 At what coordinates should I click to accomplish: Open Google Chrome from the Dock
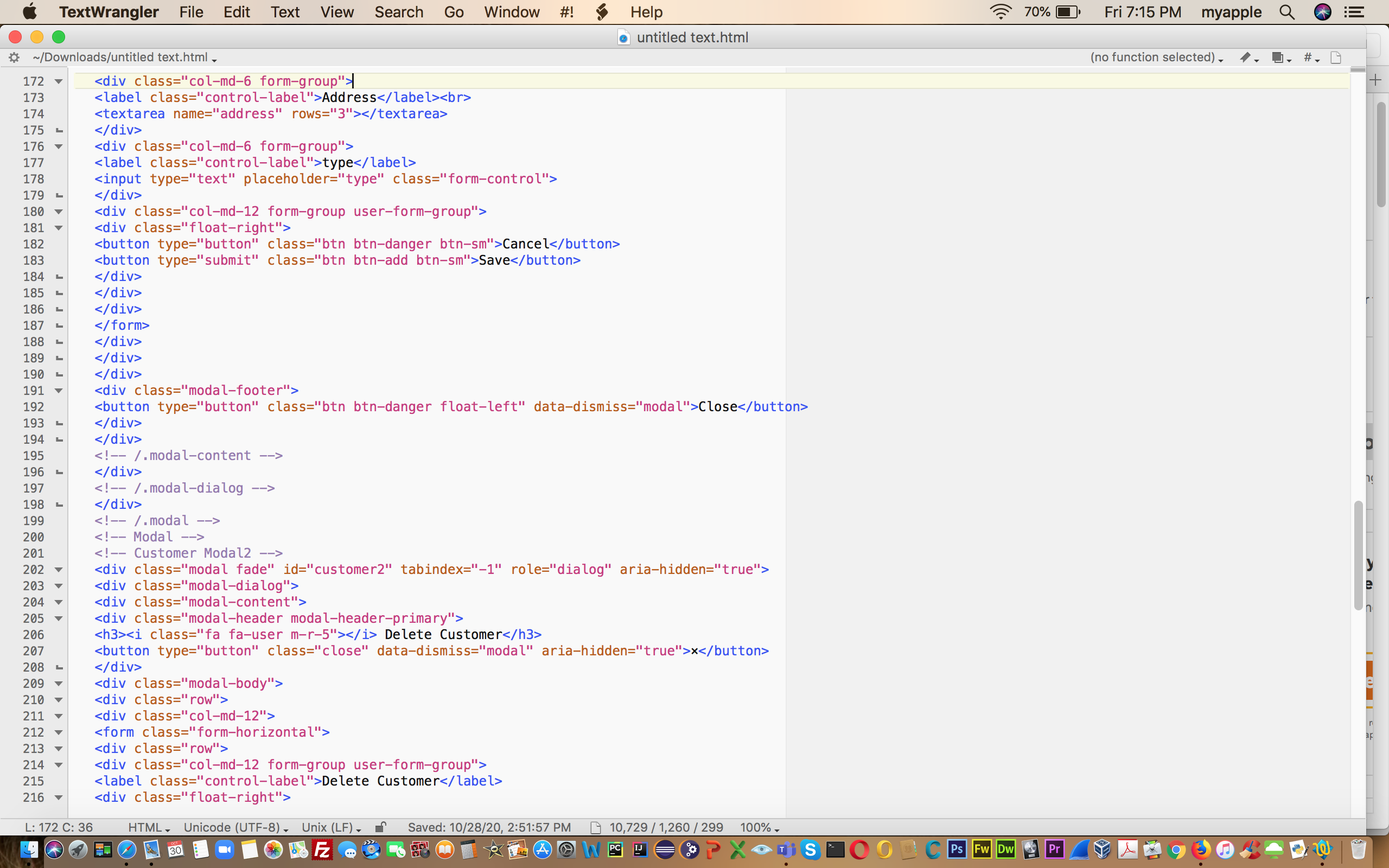point(1176,849)
